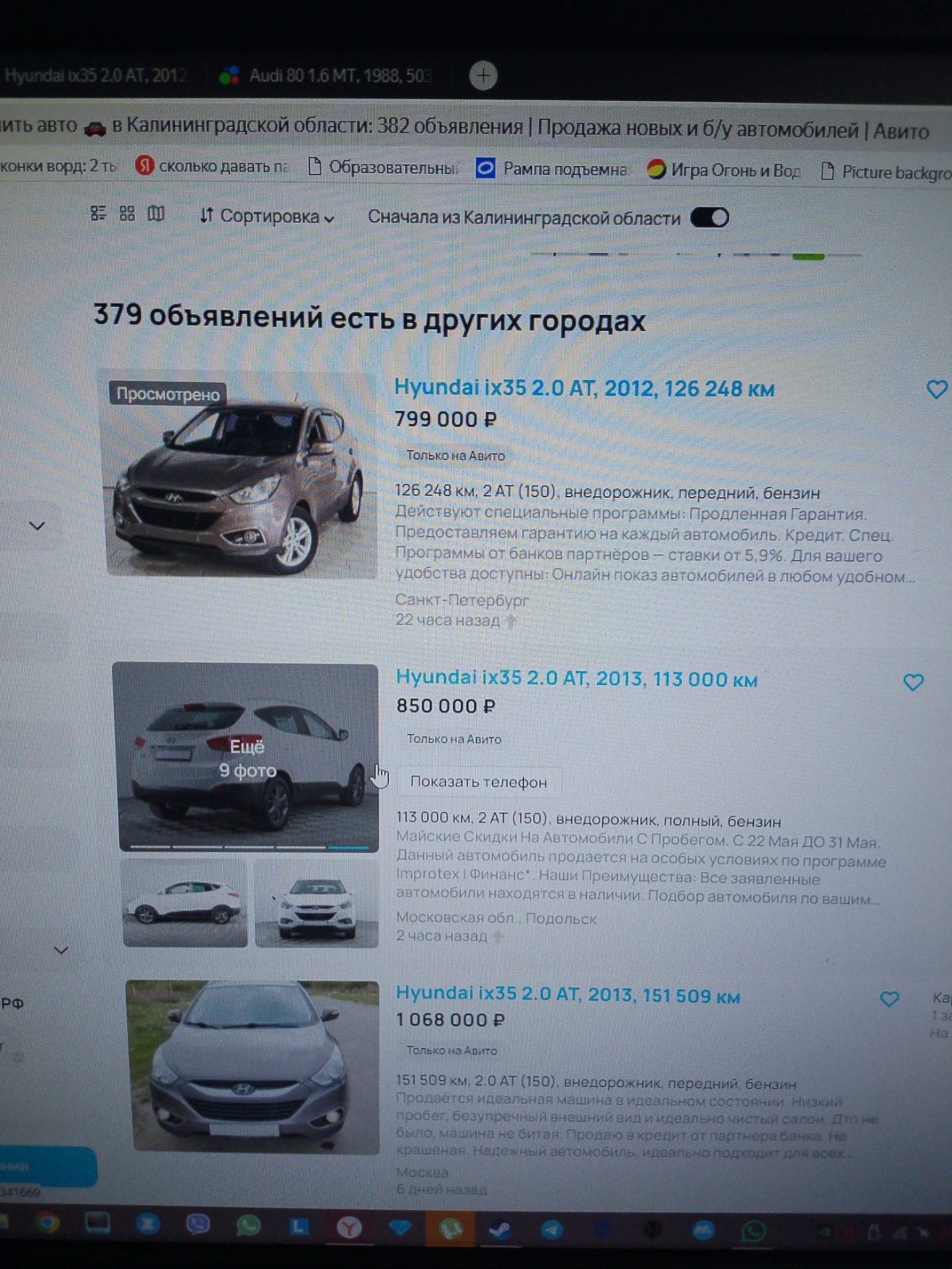
Task: Open gray Hyundai front photo 1 068 000 ₽
Action: point(254,1067)
